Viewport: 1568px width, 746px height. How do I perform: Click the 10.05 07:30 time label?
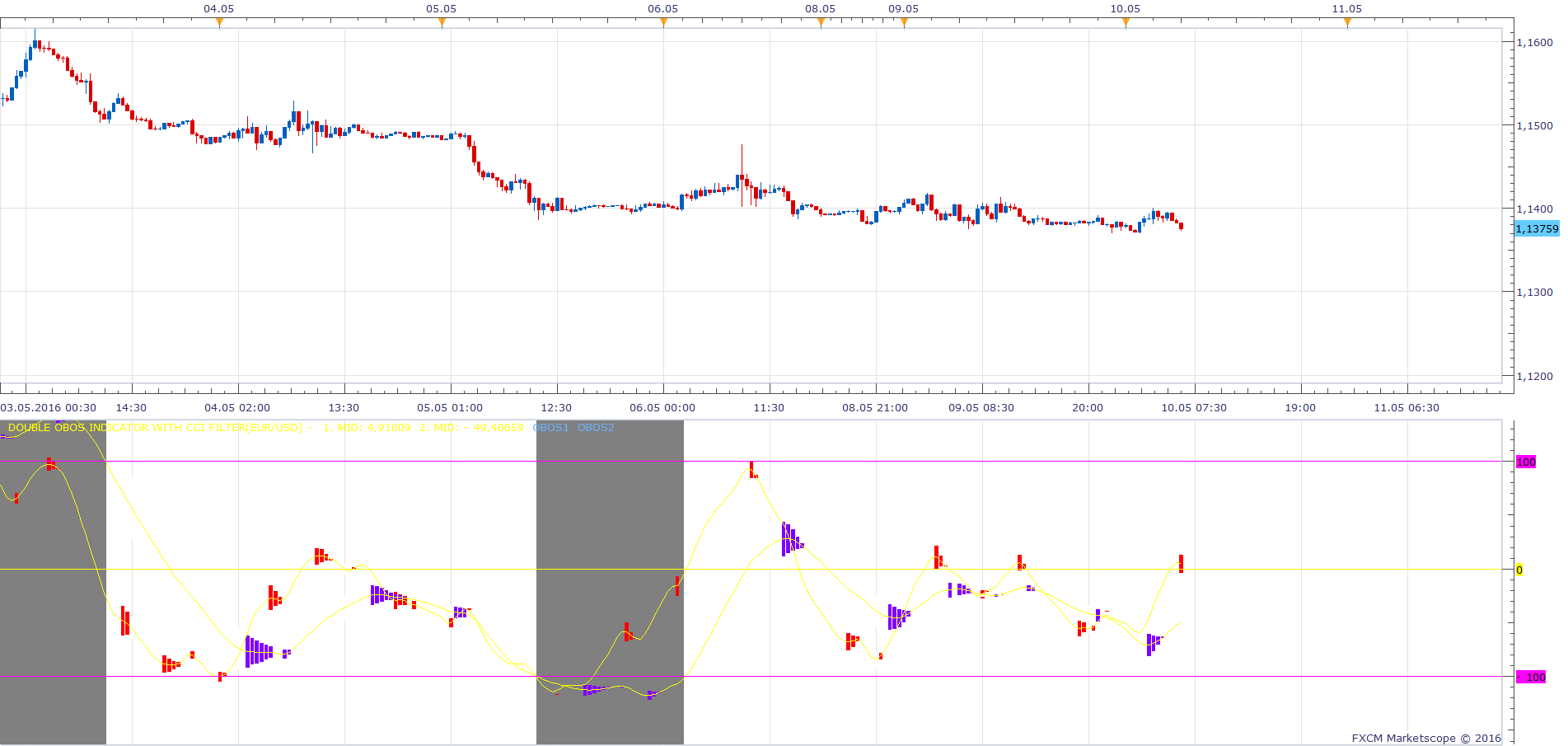pos(1194,407)
